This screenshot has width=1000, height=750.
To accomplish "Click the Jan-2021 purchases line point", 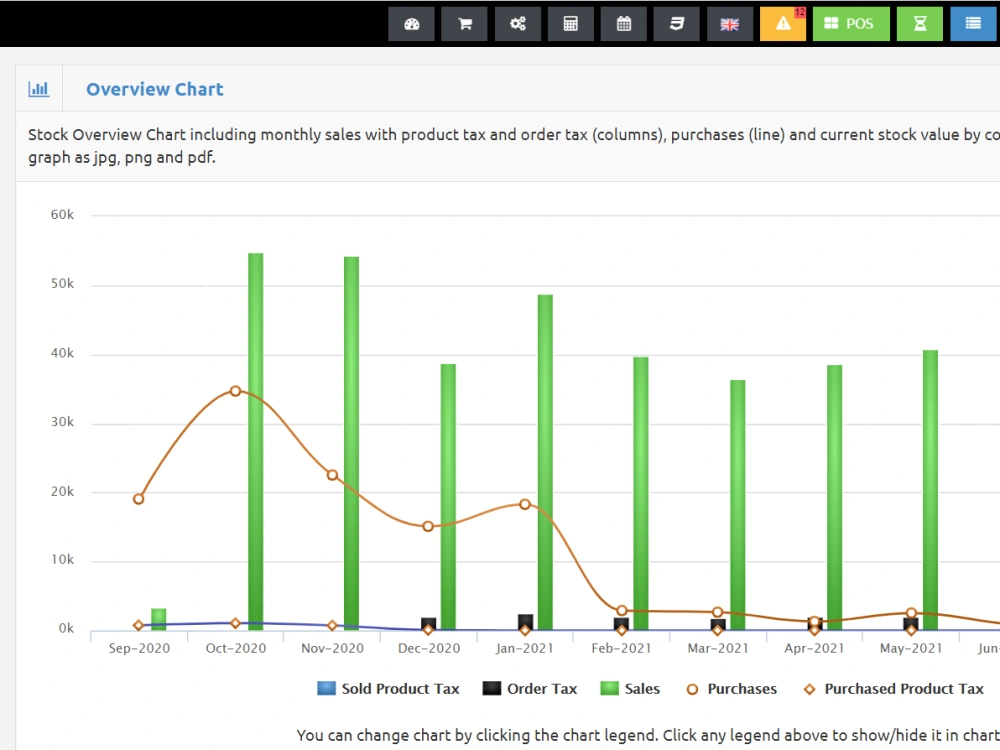I will tap(525, 504).
